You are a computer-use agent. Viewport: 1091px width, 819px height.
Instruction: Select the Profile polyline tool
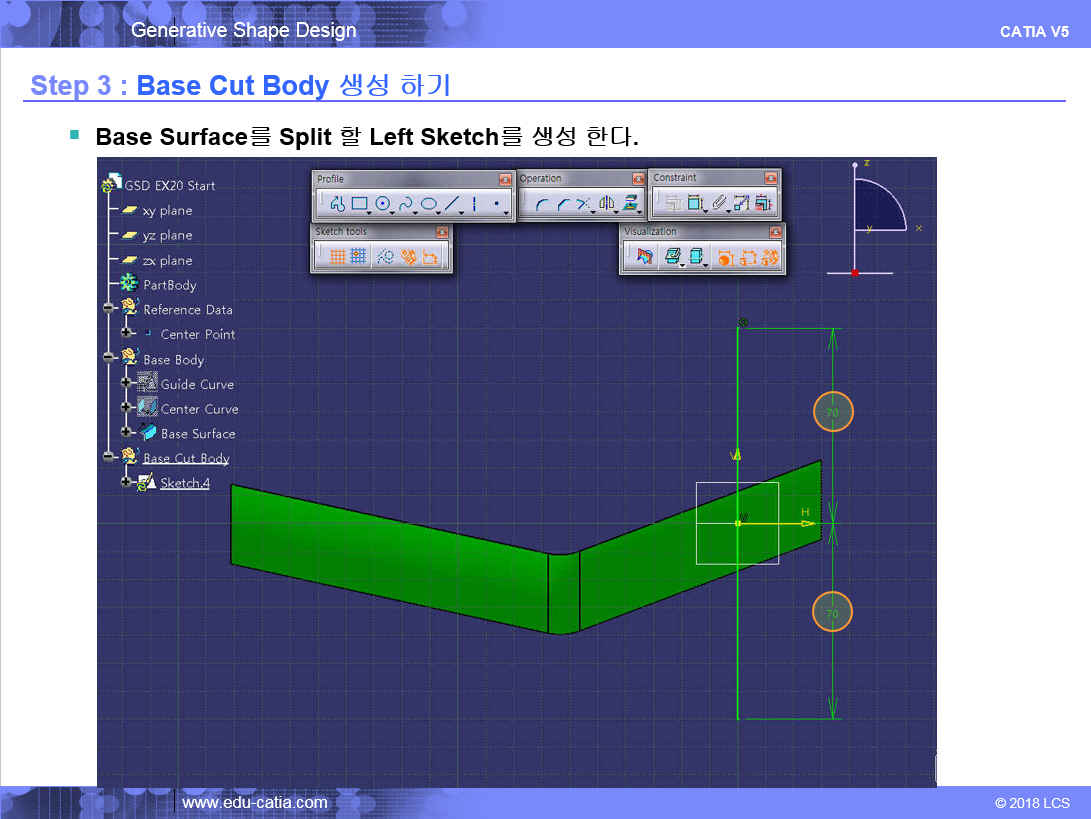pyautogui.click(x=336, y=204)
